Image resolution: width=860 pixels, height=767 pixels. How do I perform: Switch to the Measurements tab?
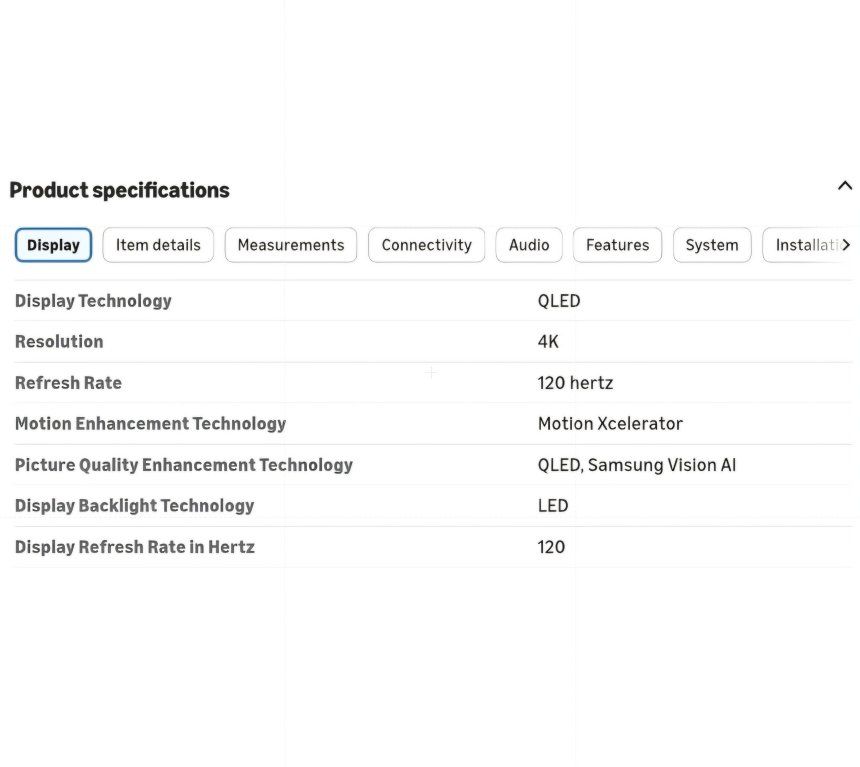click(291, 245)
